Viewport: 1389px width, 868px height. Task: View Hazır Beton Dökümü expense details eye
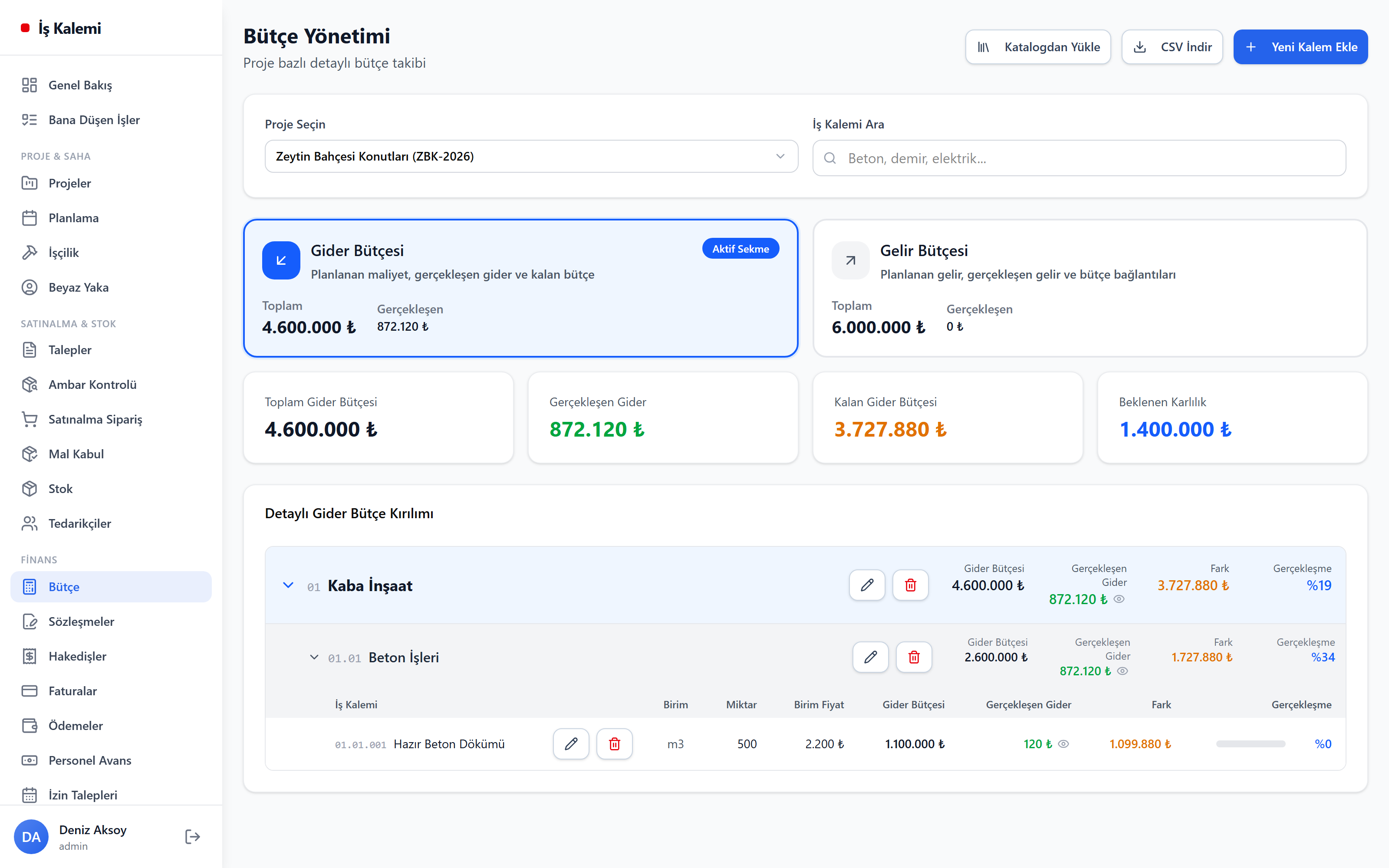[x=1063, y=744]
